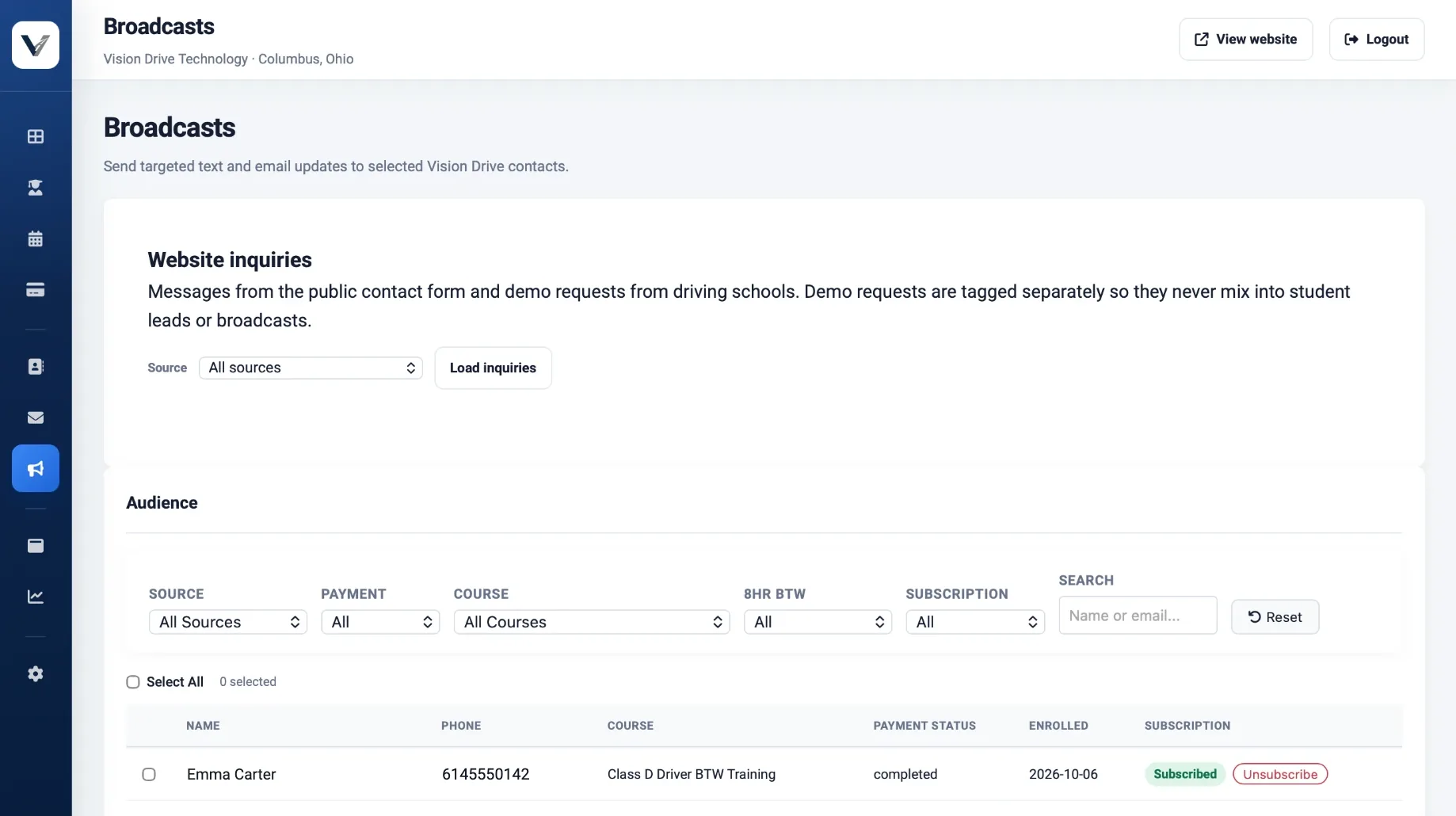Click the 'completed' payment status cell
Viewport: 1456px width, 816px height.
tap(905, 774)
